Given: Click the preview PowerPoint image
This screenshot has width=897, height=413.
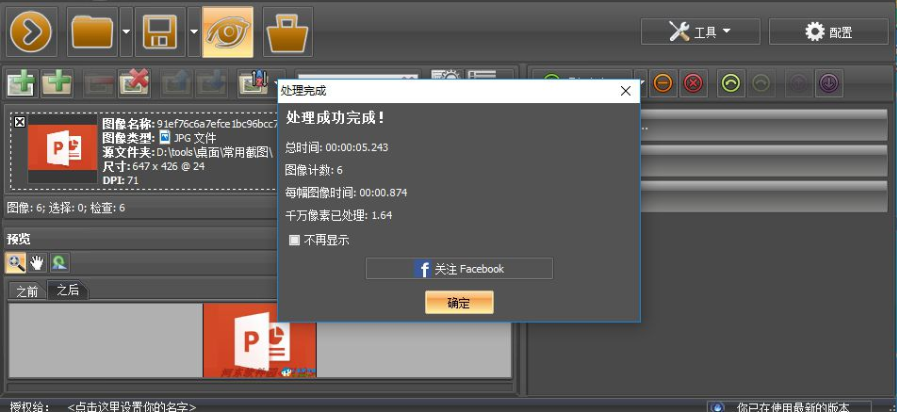Looking at the screenshot, I should click(260, 340).
